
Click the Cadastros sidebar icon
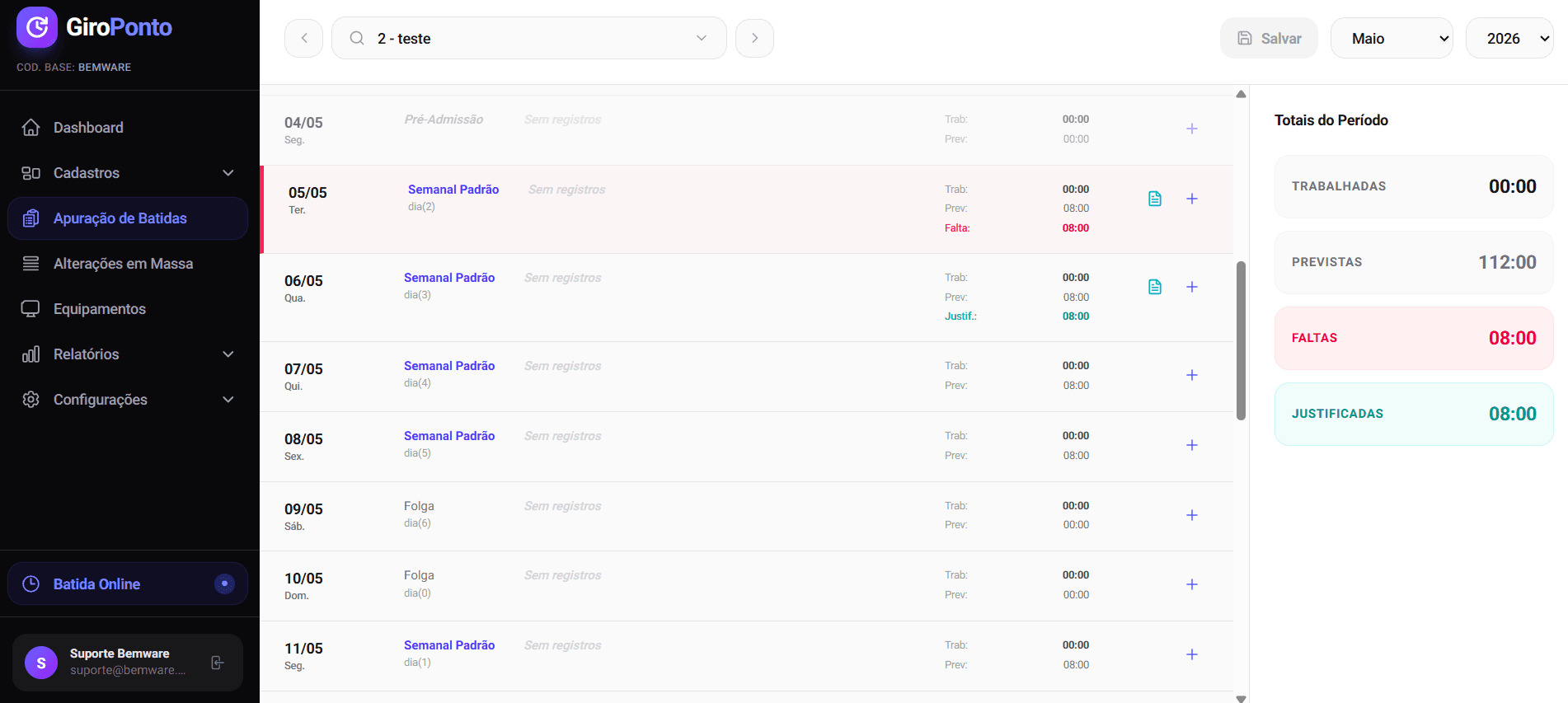31,173
